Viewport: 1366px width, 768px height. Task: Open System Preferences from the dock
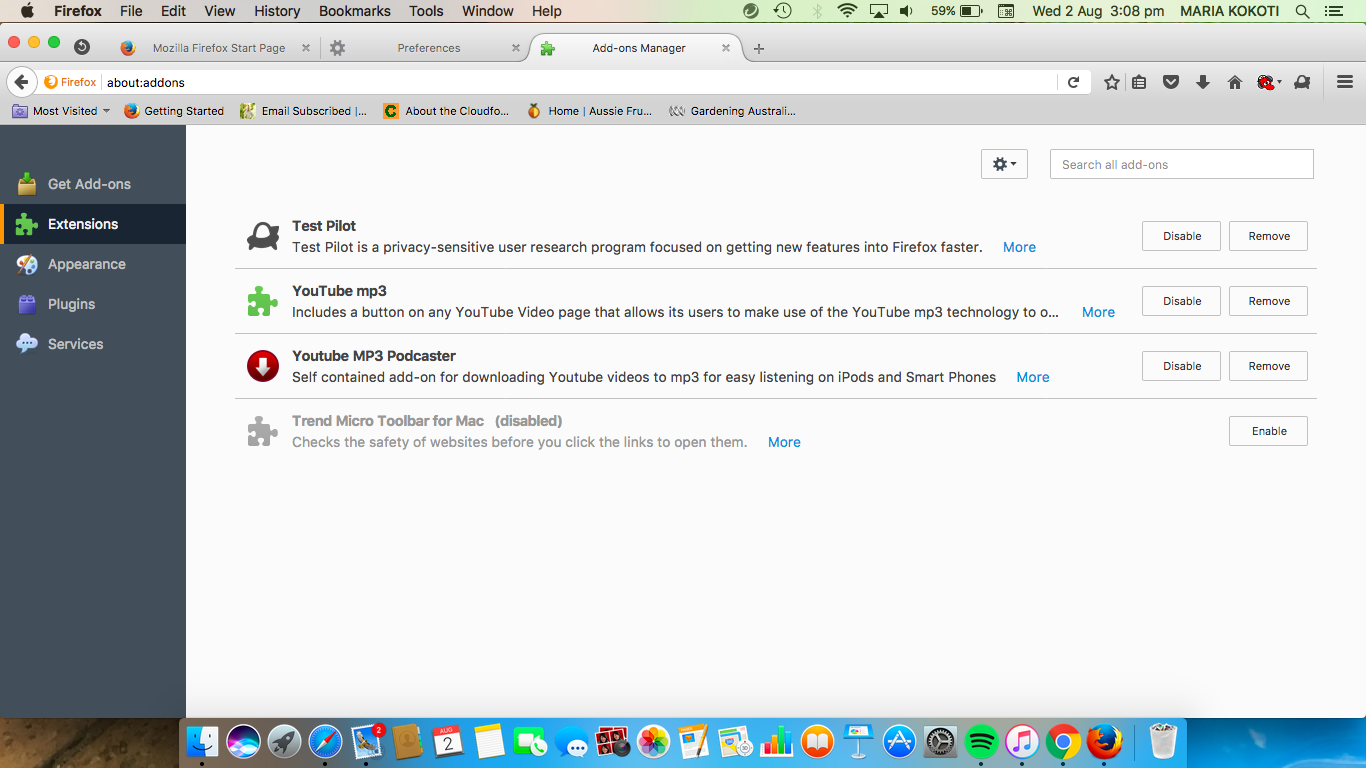point(940,742)
